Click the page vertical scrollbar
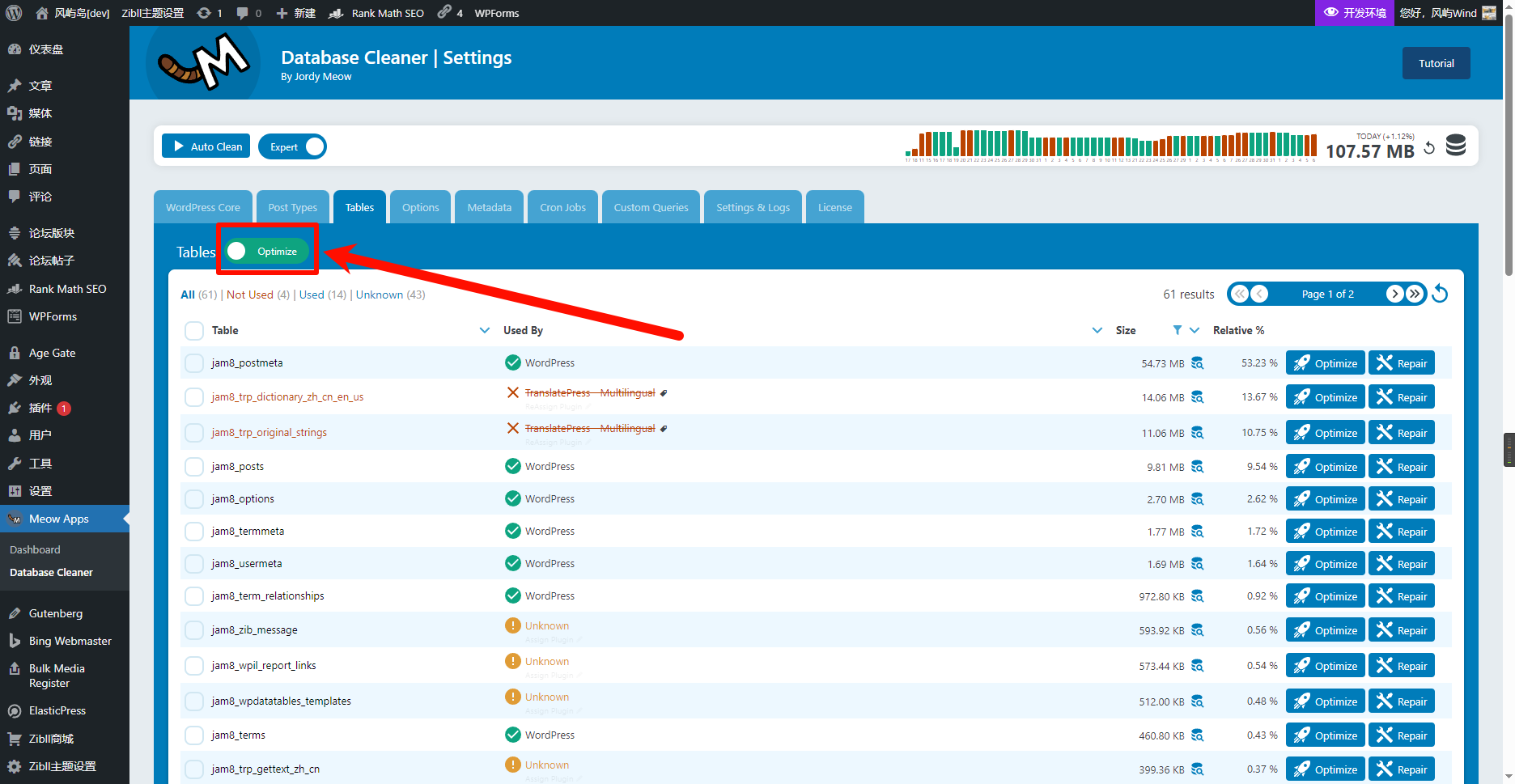The height and width of the screenshot is (784, 1515). (1509, 146)
